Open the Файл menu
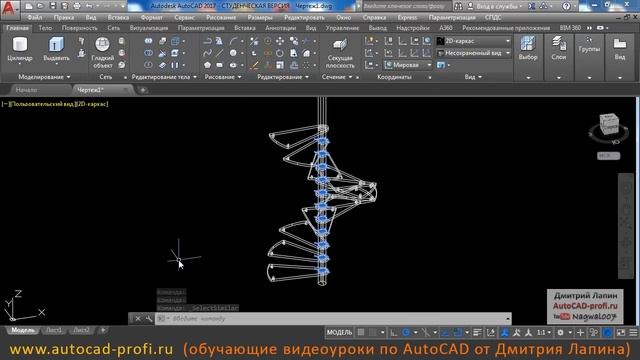The image size is (640, 360). pos(35,18)
